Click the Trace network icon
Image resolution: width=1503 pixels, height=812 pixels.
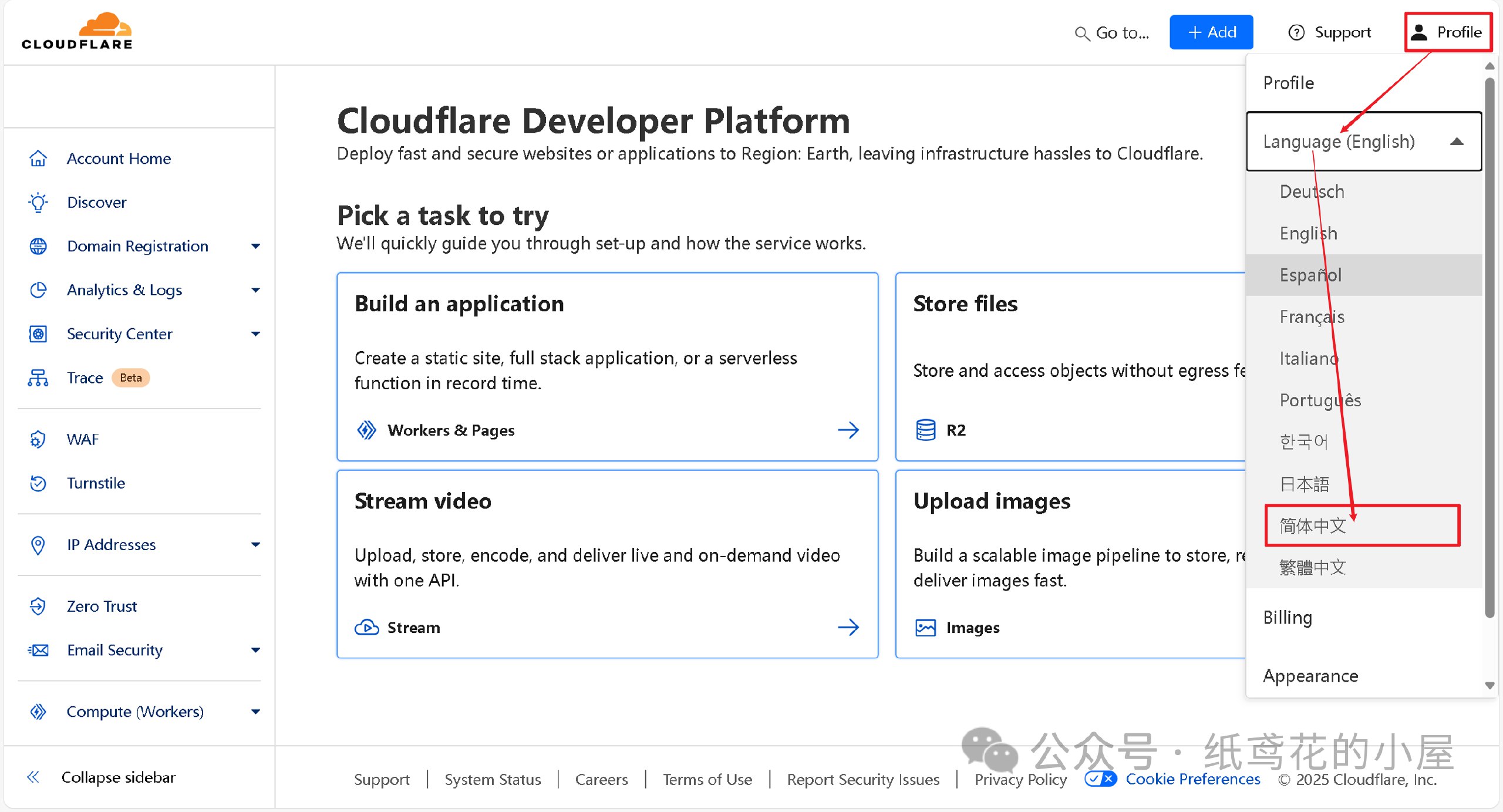tap(38, 378)
